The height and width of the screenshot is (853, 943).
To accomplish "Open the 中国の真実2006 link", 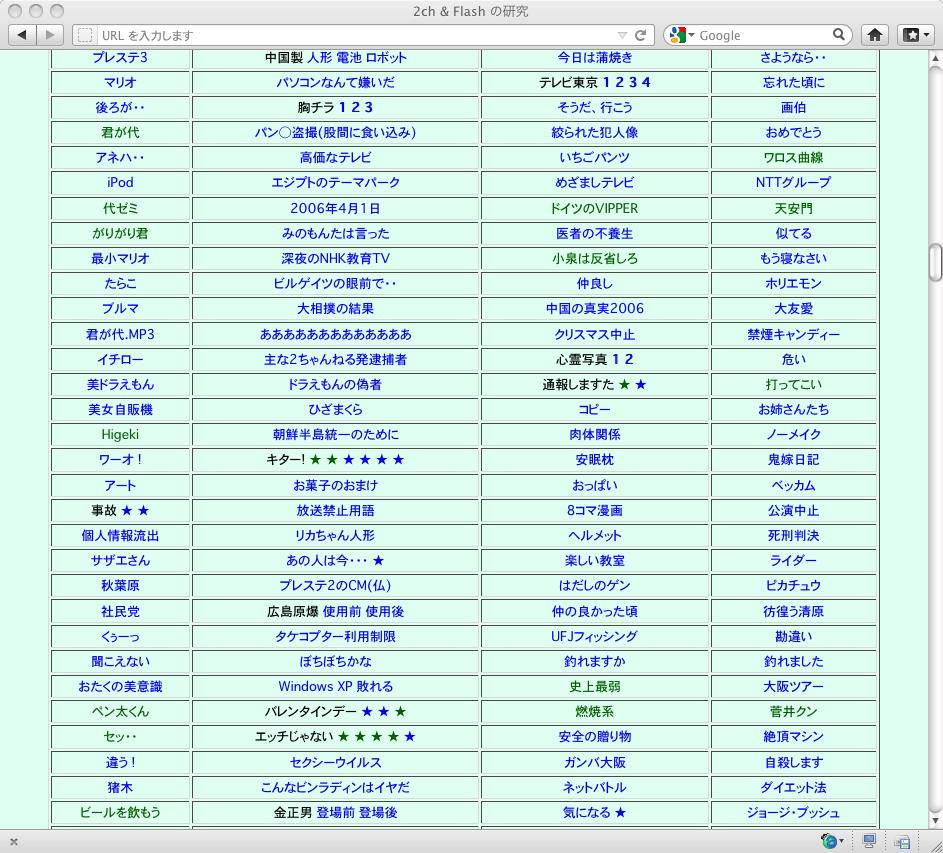I will click(594, 309).
